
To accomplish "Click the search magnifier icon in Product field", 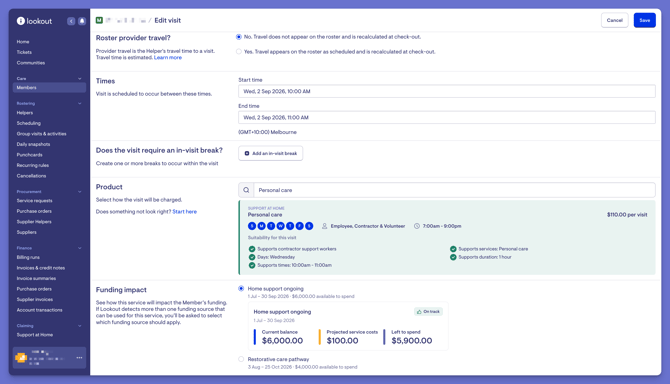I will coord(246,190).
